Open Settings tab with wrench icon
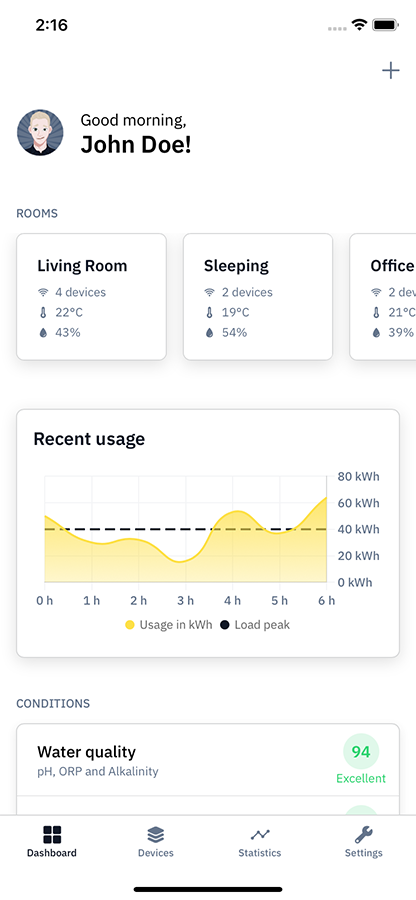This screenshot has height=900, width=416. 364,841
